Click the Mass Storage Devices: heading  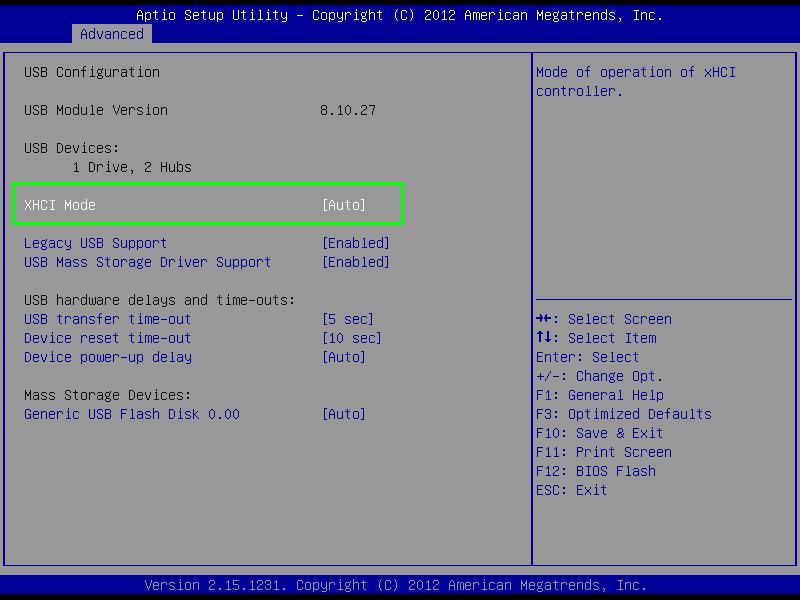coord(108,395)
